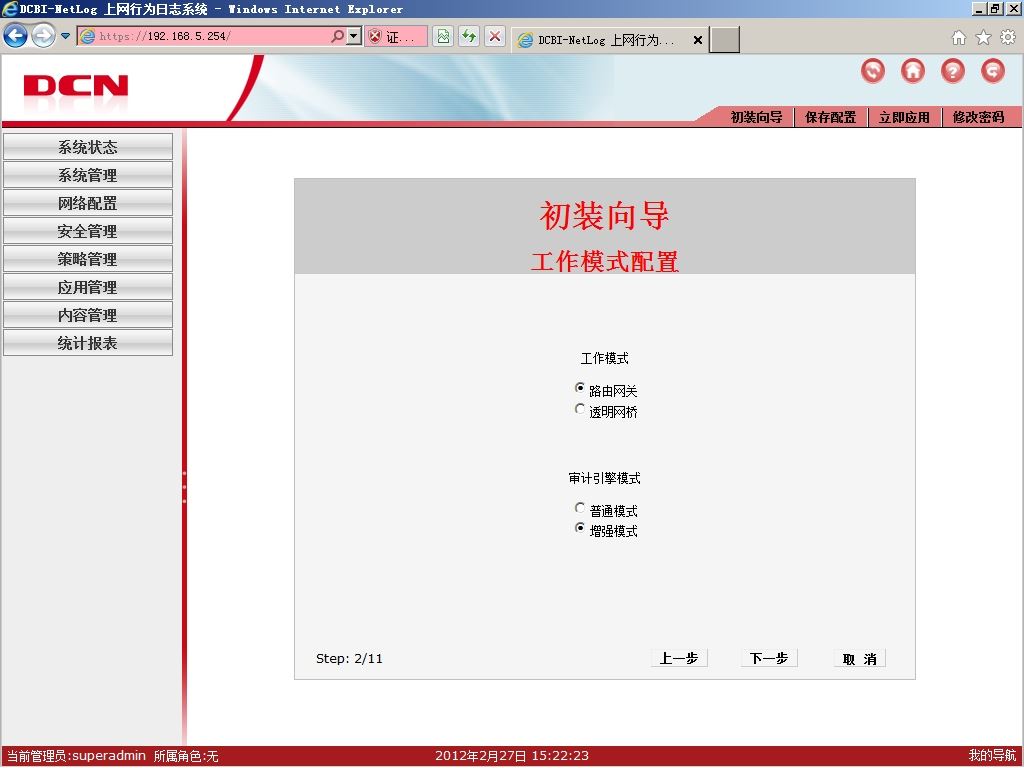Open the browser Favorites star
Screen dimensions: 1024x768
tap(983, 37)
